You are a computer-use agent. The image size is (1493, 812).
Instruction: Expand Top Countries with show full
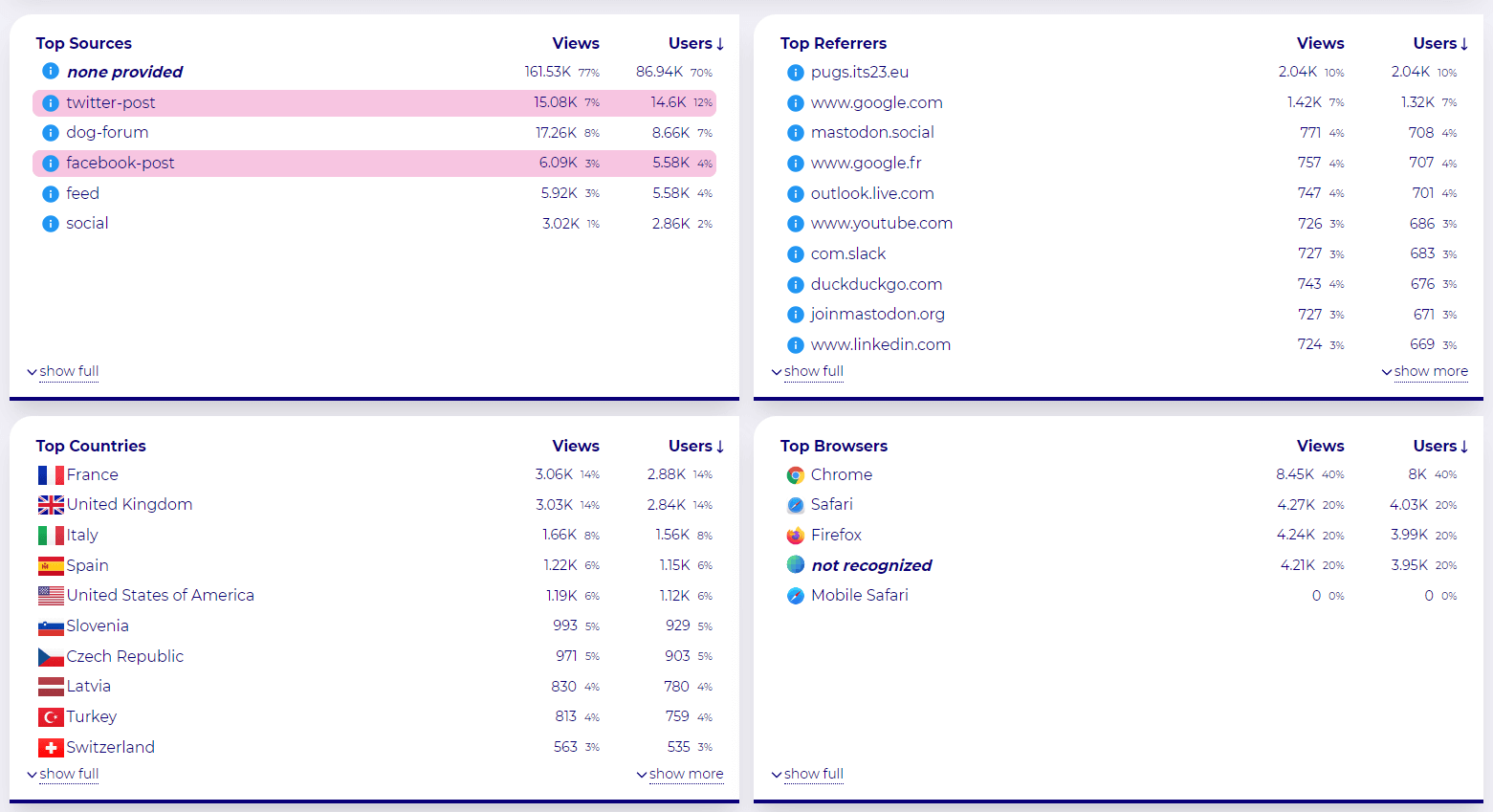tap(63, 774)
